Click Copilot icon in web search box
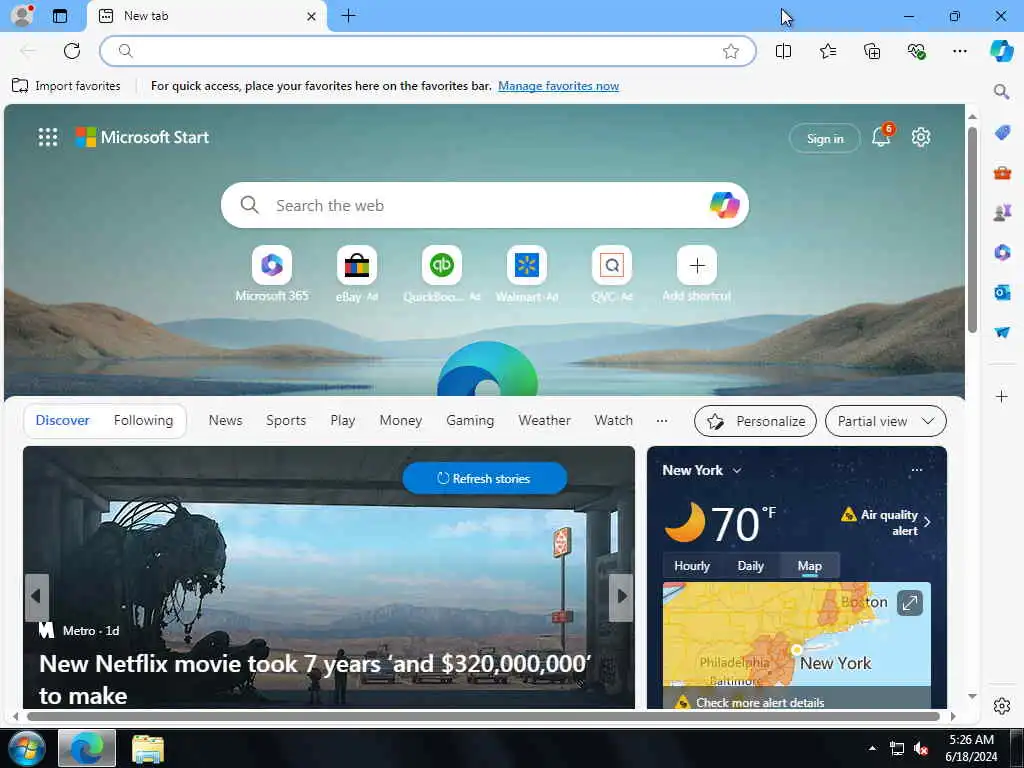The image size is (1024, 768). 724,205
